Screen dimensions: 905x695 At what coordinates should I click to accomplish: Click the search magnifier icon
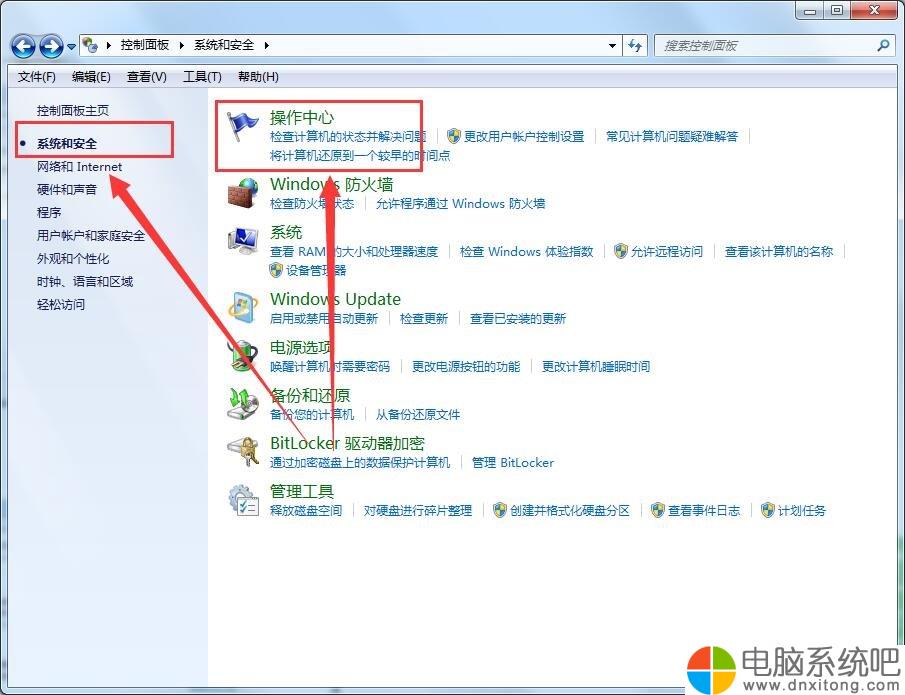pyautogui.click(x=882, y=45)
